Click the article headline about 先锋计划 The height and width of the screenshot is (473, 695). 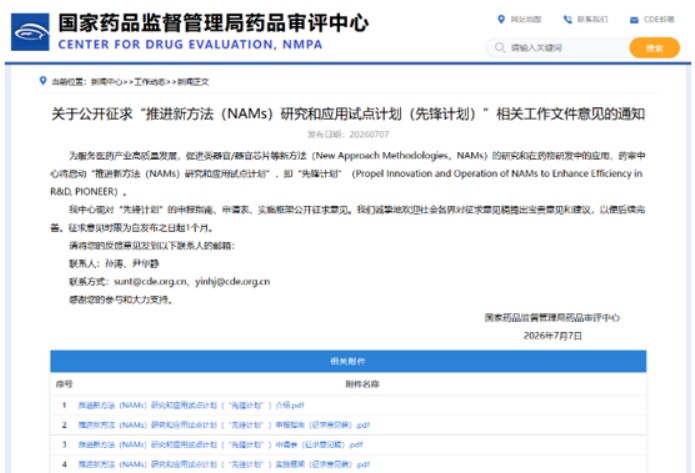pyautogui.click(x=348, y=114)
